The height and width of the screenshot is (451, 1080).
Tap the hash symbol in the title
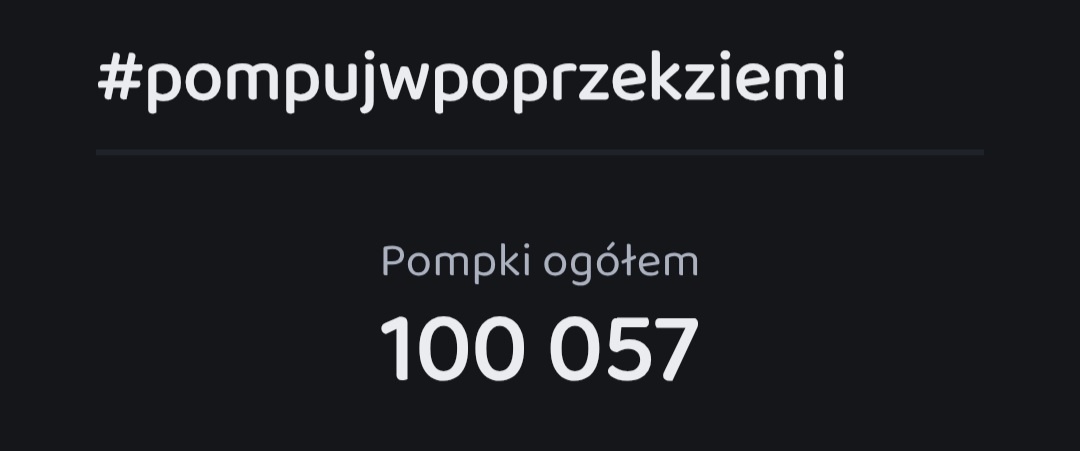(x=120, y=78)
